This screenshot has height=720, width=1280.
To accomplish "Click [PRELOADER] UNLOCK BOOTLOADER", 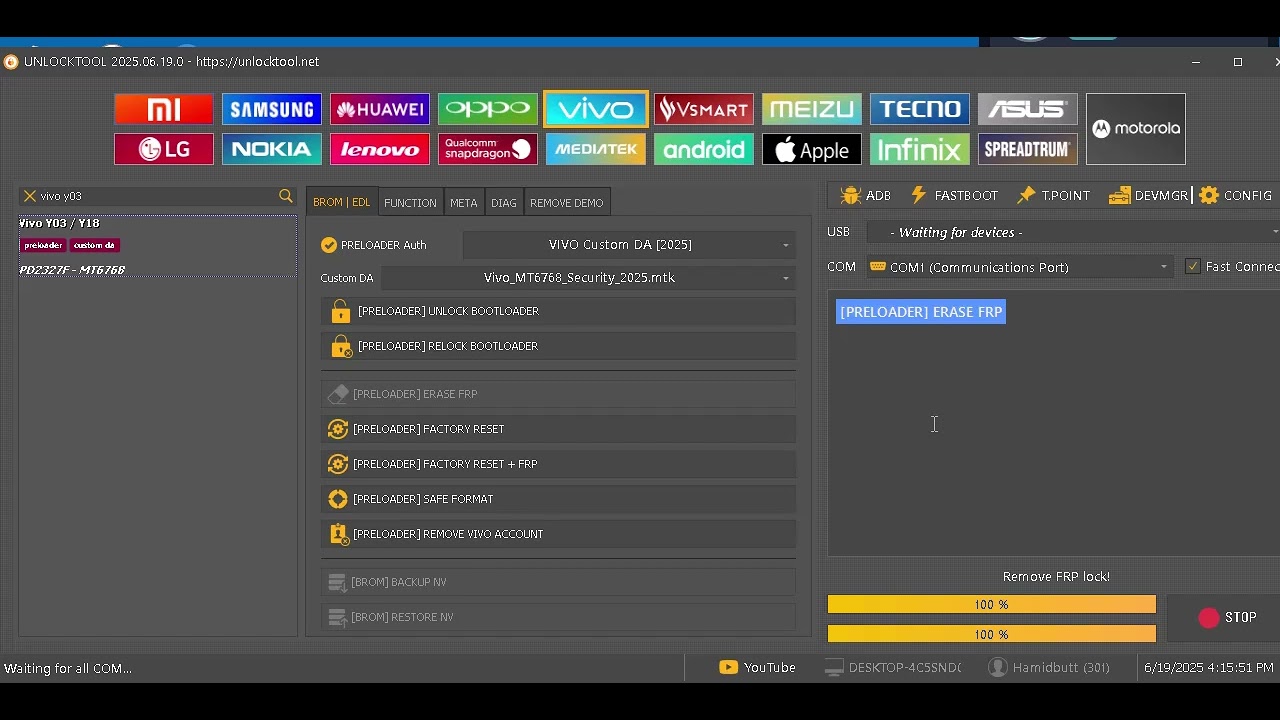I will 559,311.
